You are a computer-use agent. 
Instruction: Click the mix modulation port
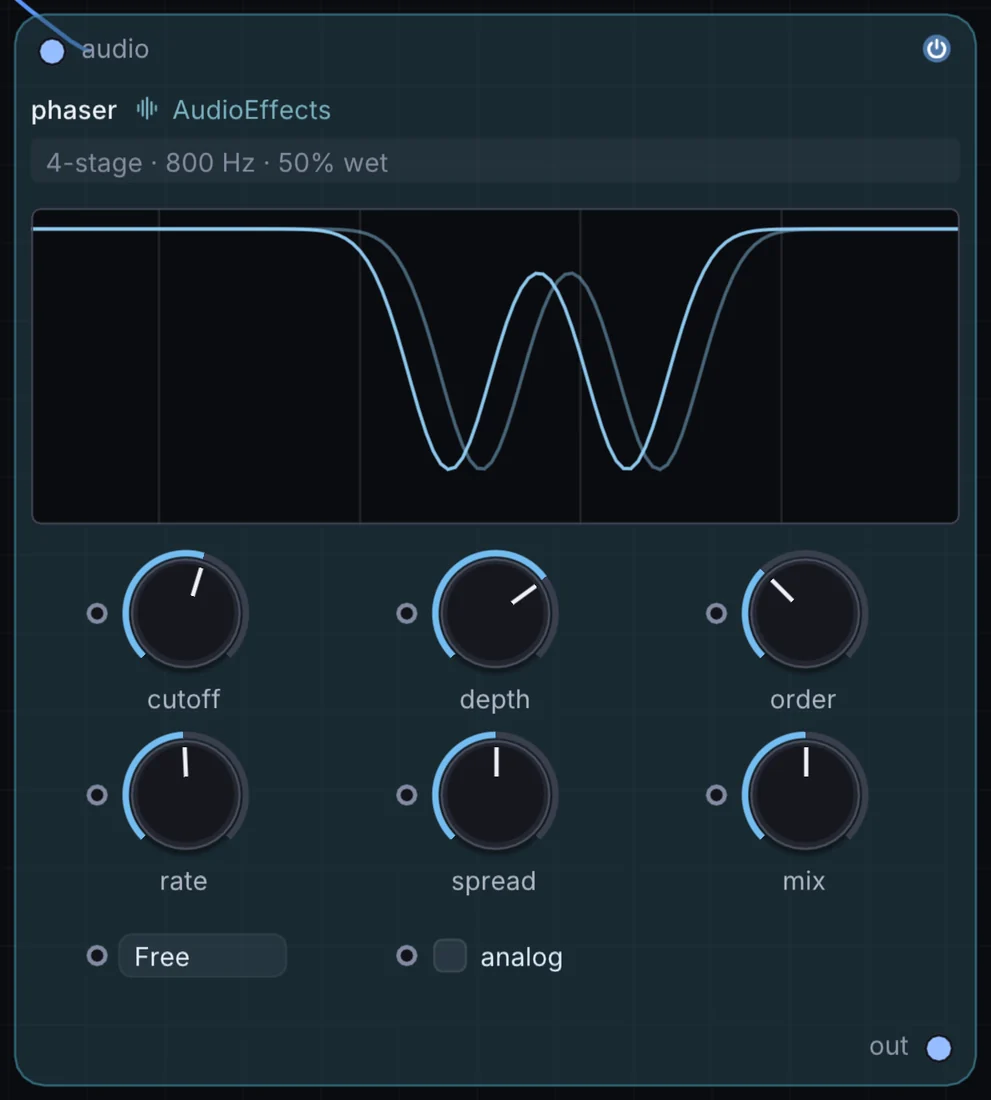(x=716, y=795)
